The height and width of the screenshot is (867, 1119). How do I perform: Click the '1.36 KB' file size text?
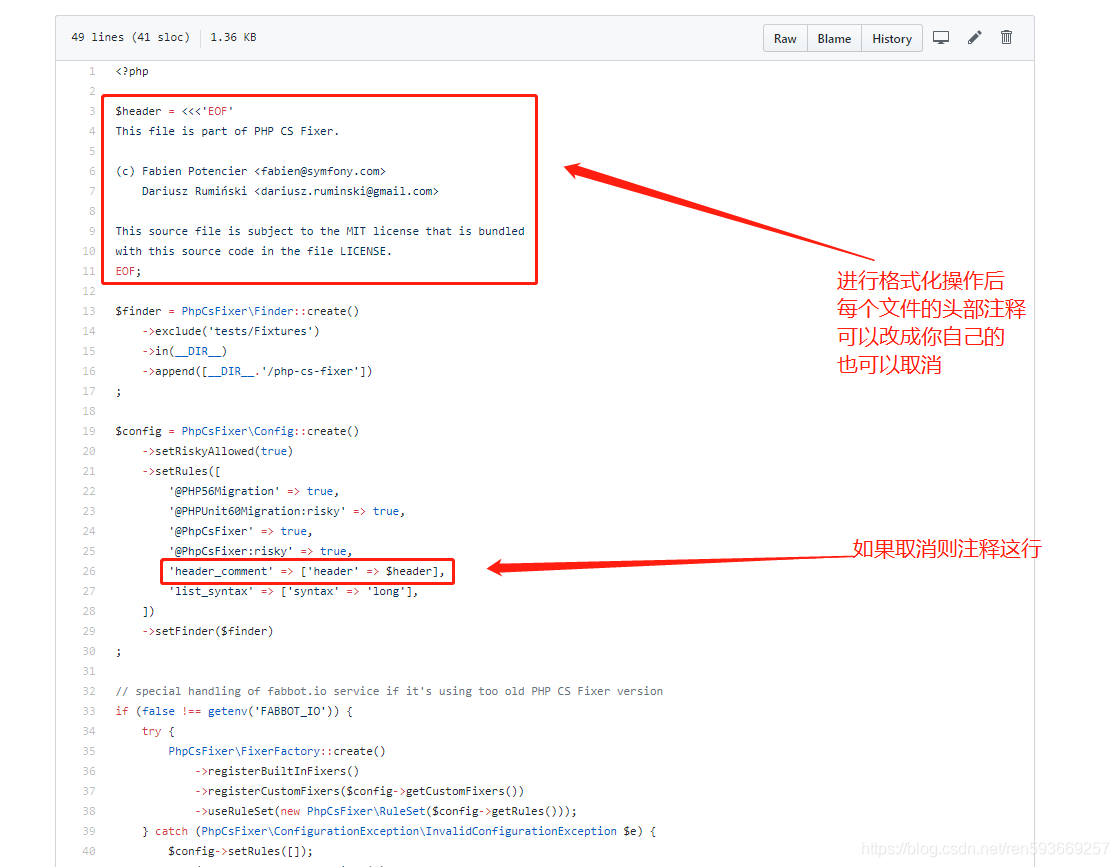coord(233,37)
